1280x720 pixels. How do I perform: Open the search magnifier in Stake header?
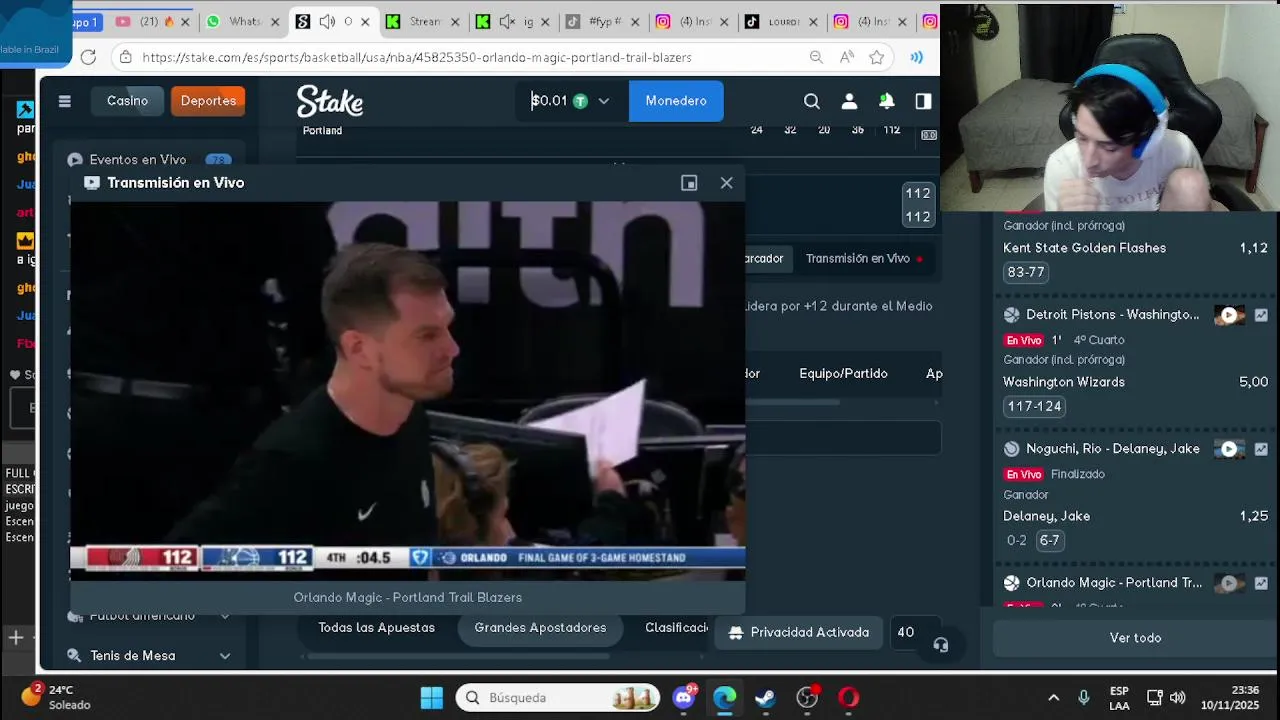point(812,101)
